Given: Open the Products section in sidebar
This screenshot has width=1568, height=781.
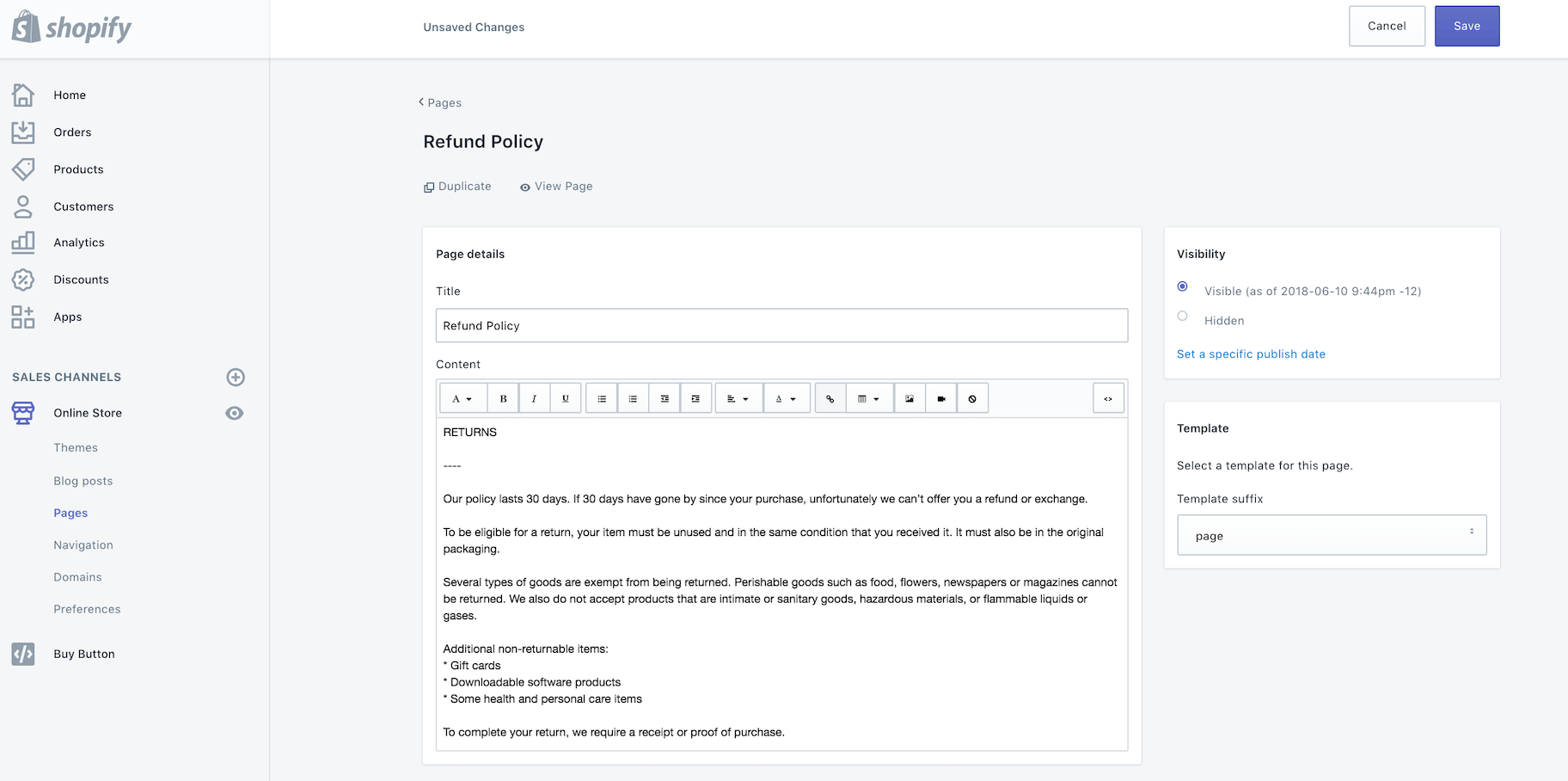Looking at the screenshot, I should coord(78,169).
